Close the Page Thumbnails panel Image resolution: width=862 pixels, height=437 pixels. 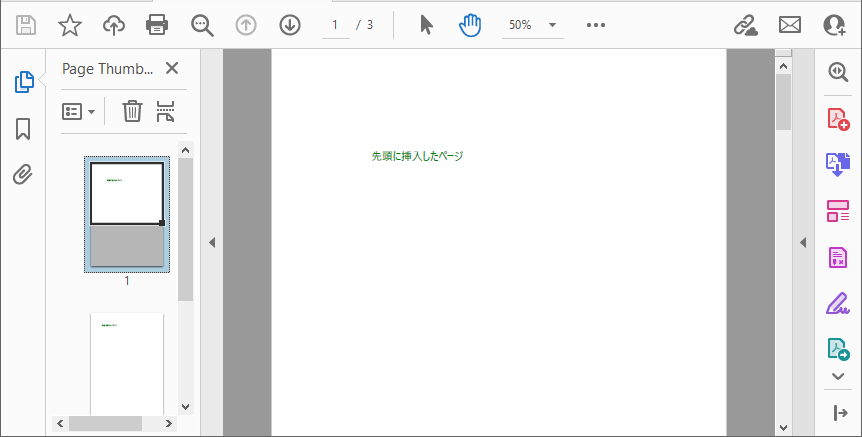[x=172, y=68]
